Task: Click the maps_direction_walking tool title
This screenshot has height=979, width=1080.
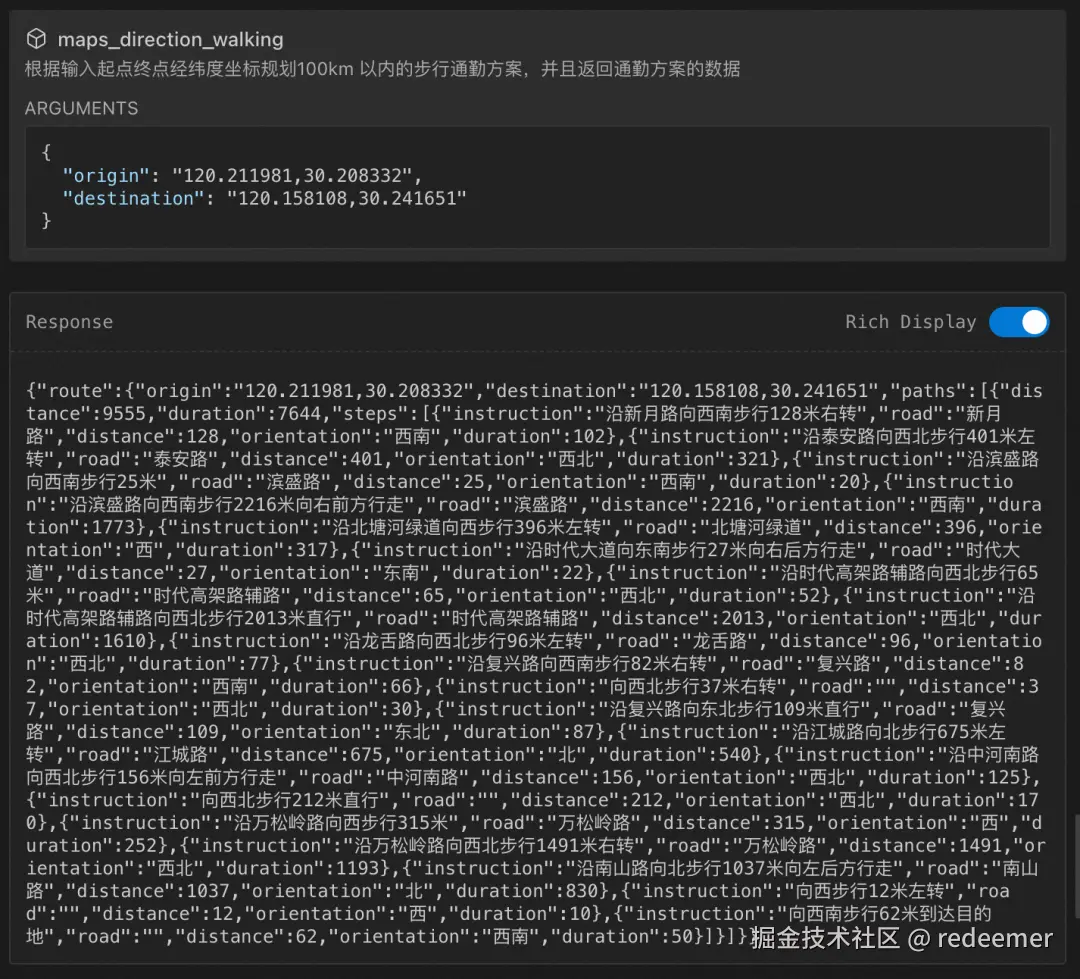Action: 170,39
